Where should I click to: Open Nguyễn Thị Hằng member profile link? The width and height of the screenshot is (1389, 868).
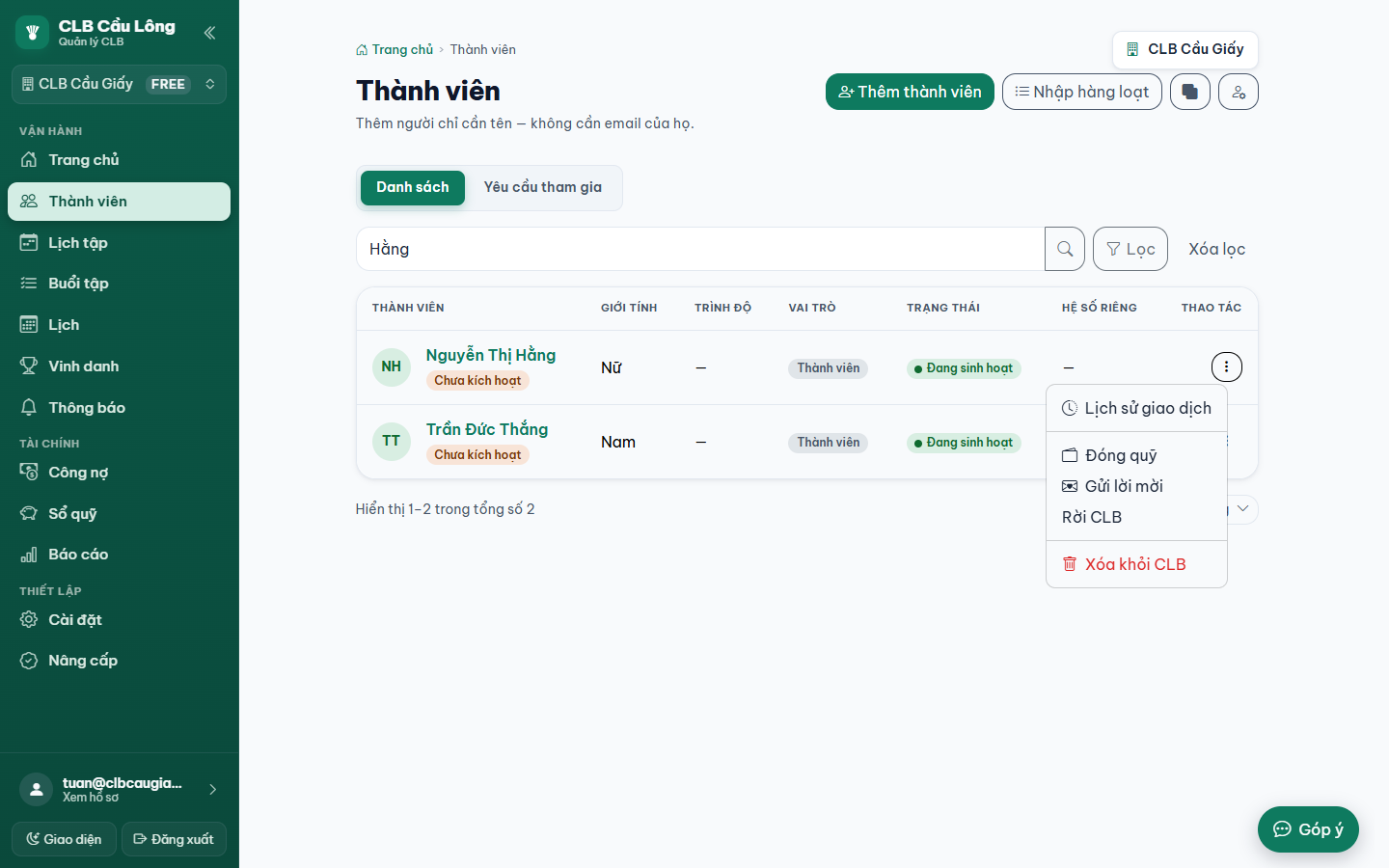coord(491,355)
